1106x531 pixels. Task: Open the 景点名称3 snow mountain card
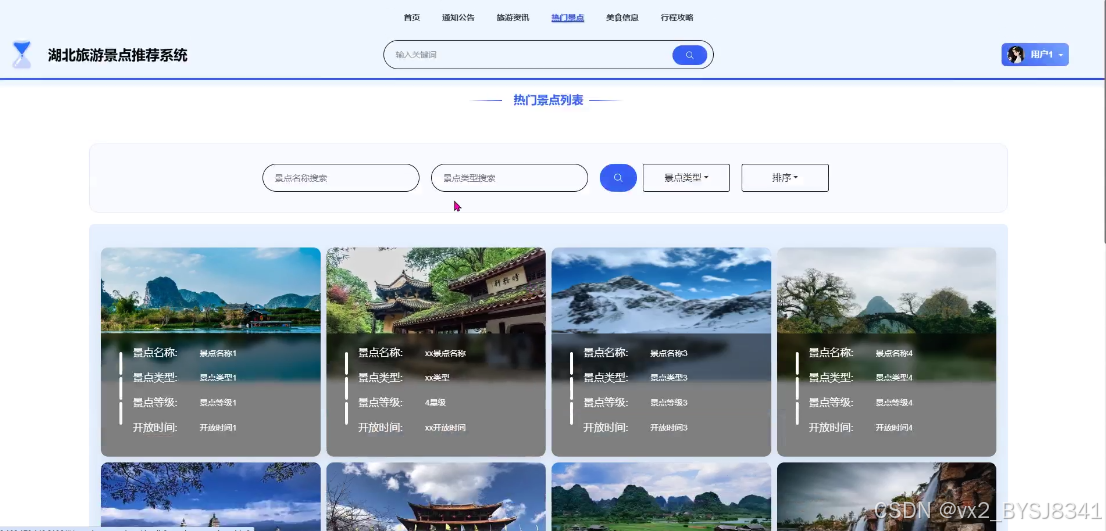(x=661, y=352)
